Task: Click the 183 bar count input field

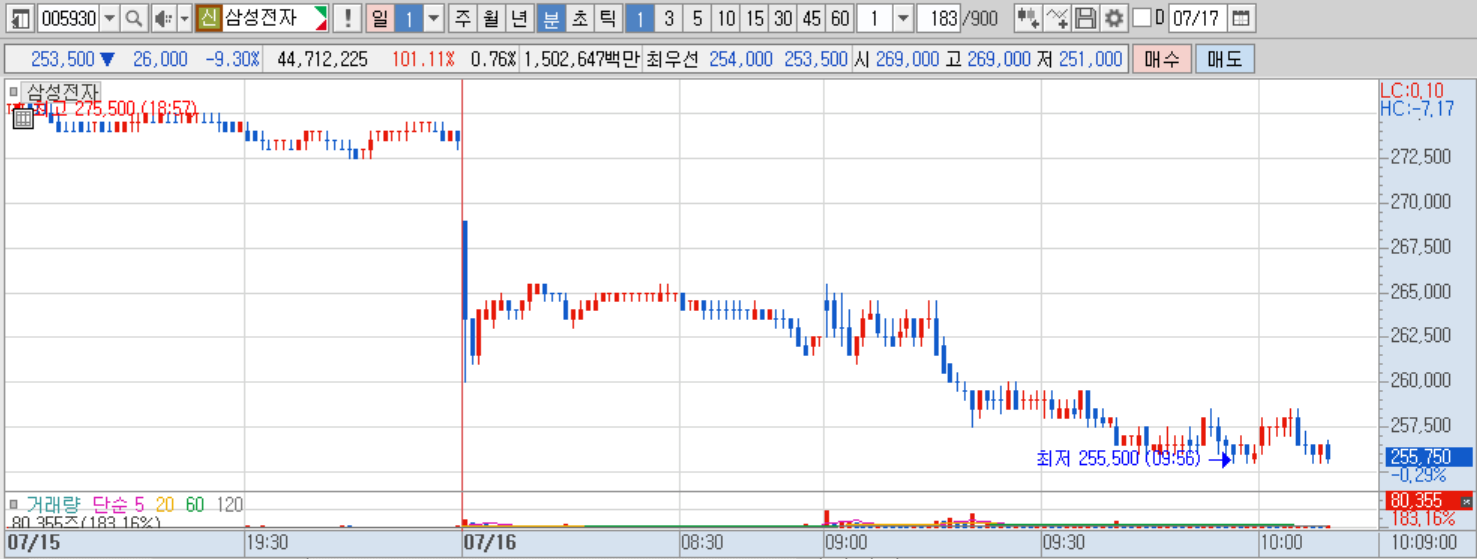Action: (x=939, y=18)
